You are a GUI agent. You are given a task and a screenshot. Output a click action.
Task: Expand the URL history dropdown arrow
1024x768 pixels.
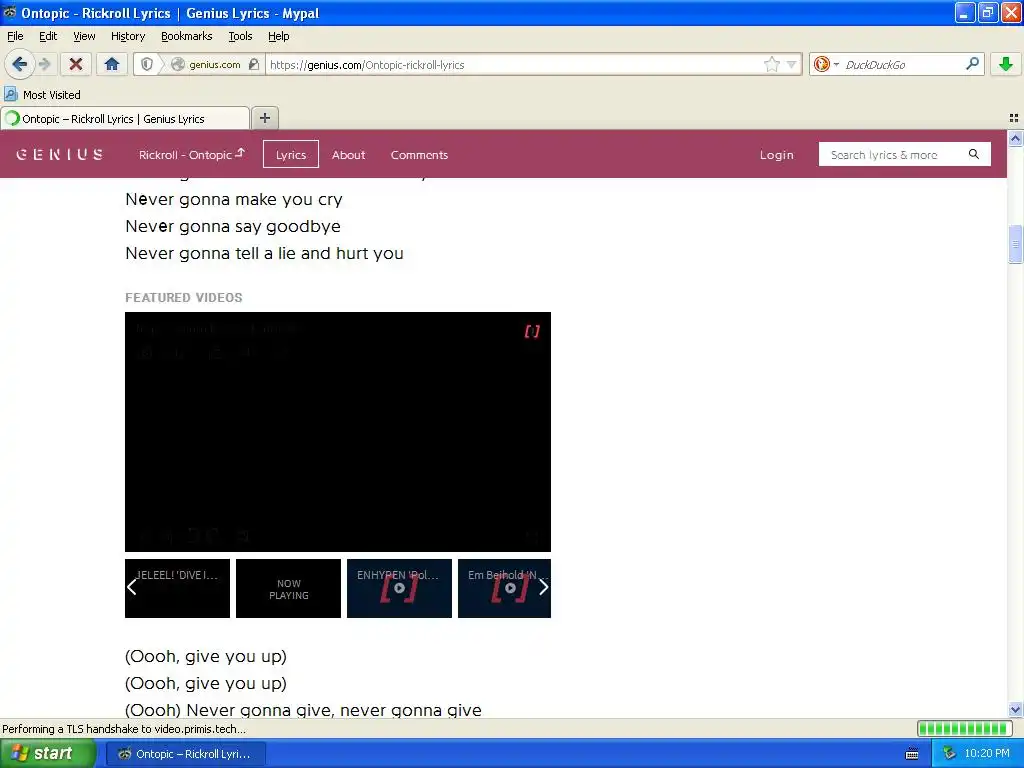click(x=792, y=65)
